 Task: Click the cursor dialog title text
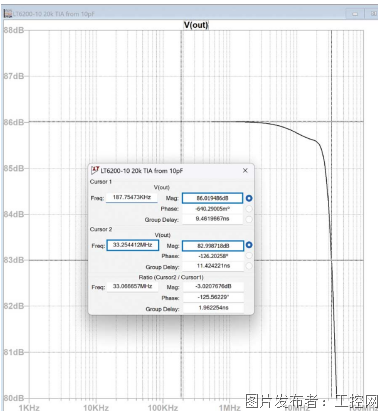pos(142,171)
